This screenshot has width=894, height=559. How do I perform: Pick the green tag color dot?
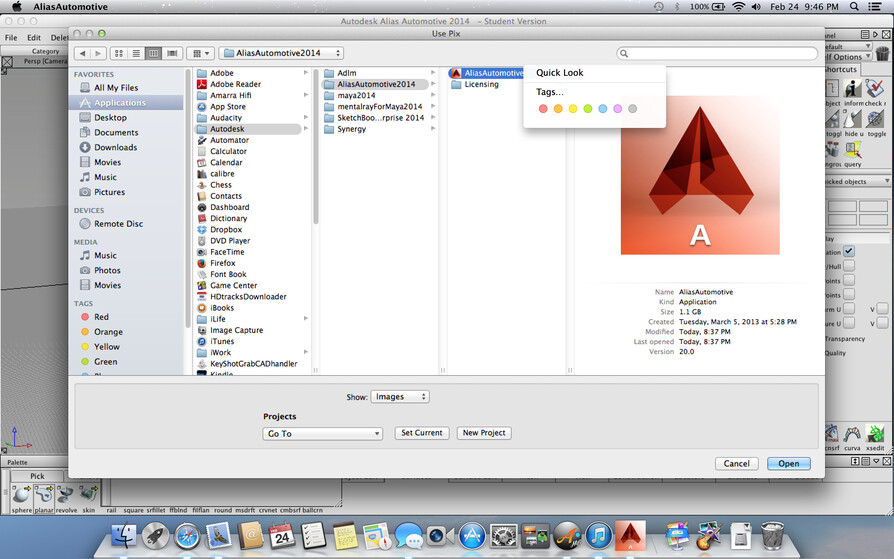click(x=588, y=108)
